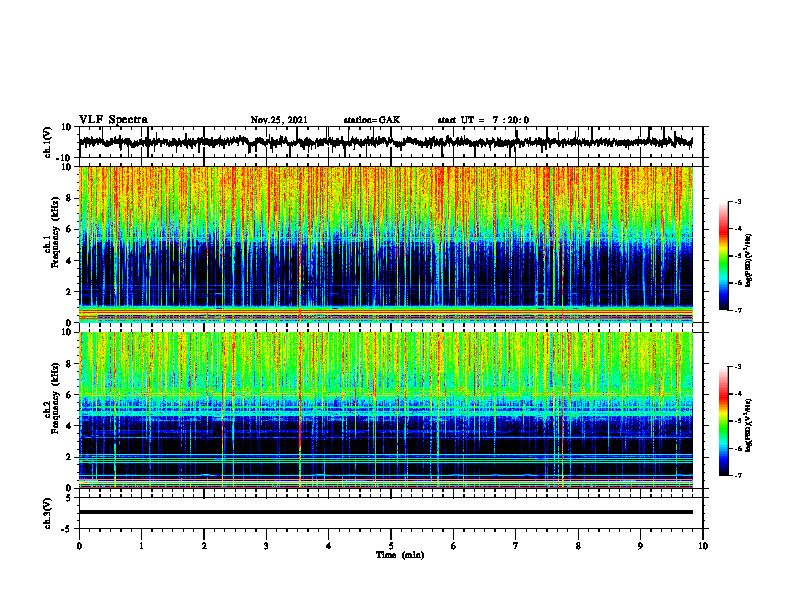Click the "ch.3(V)" axis label
The image size is (792, 612).
point(48,513)
